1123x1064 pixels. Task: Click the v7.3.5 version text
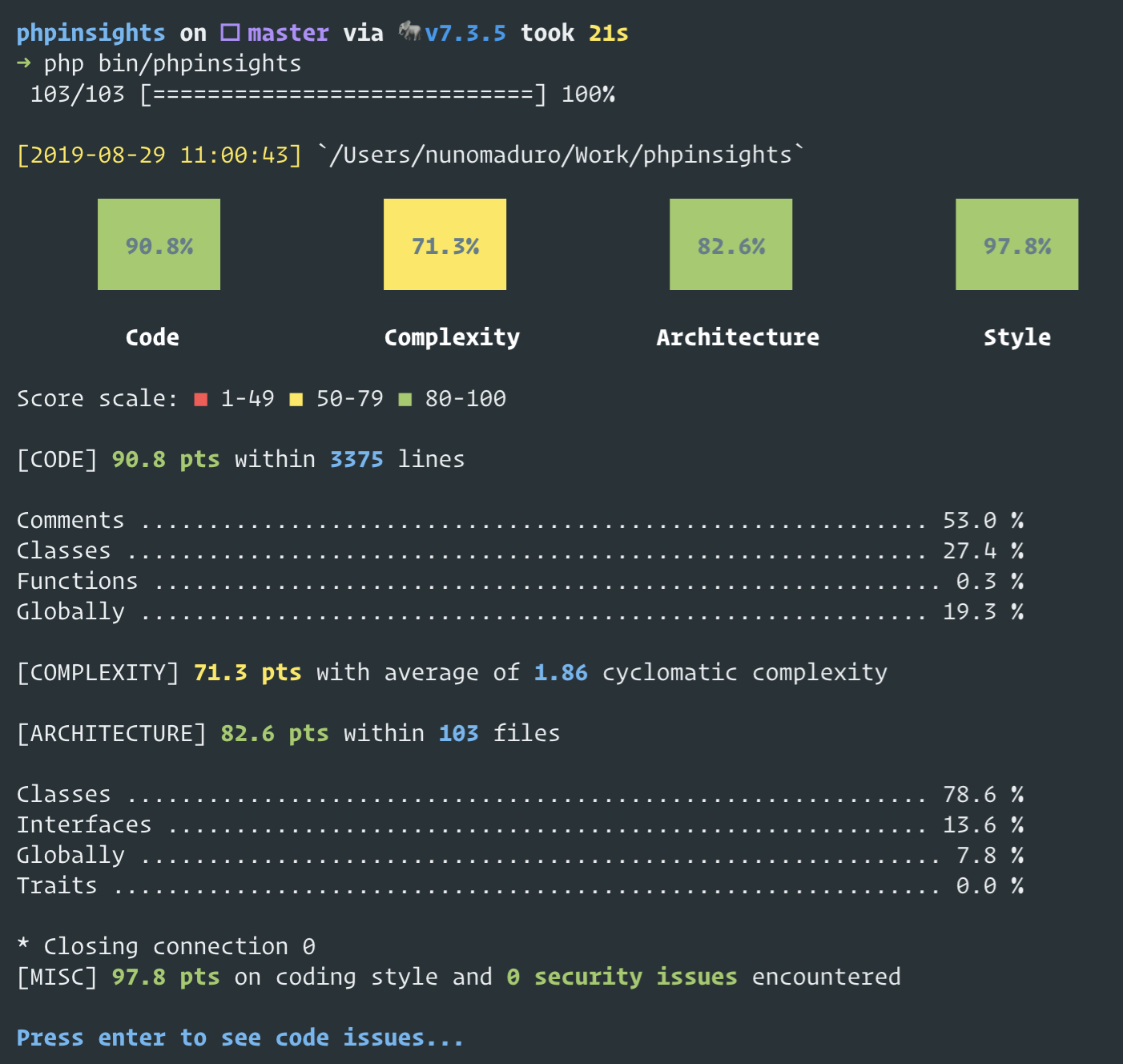467,32
